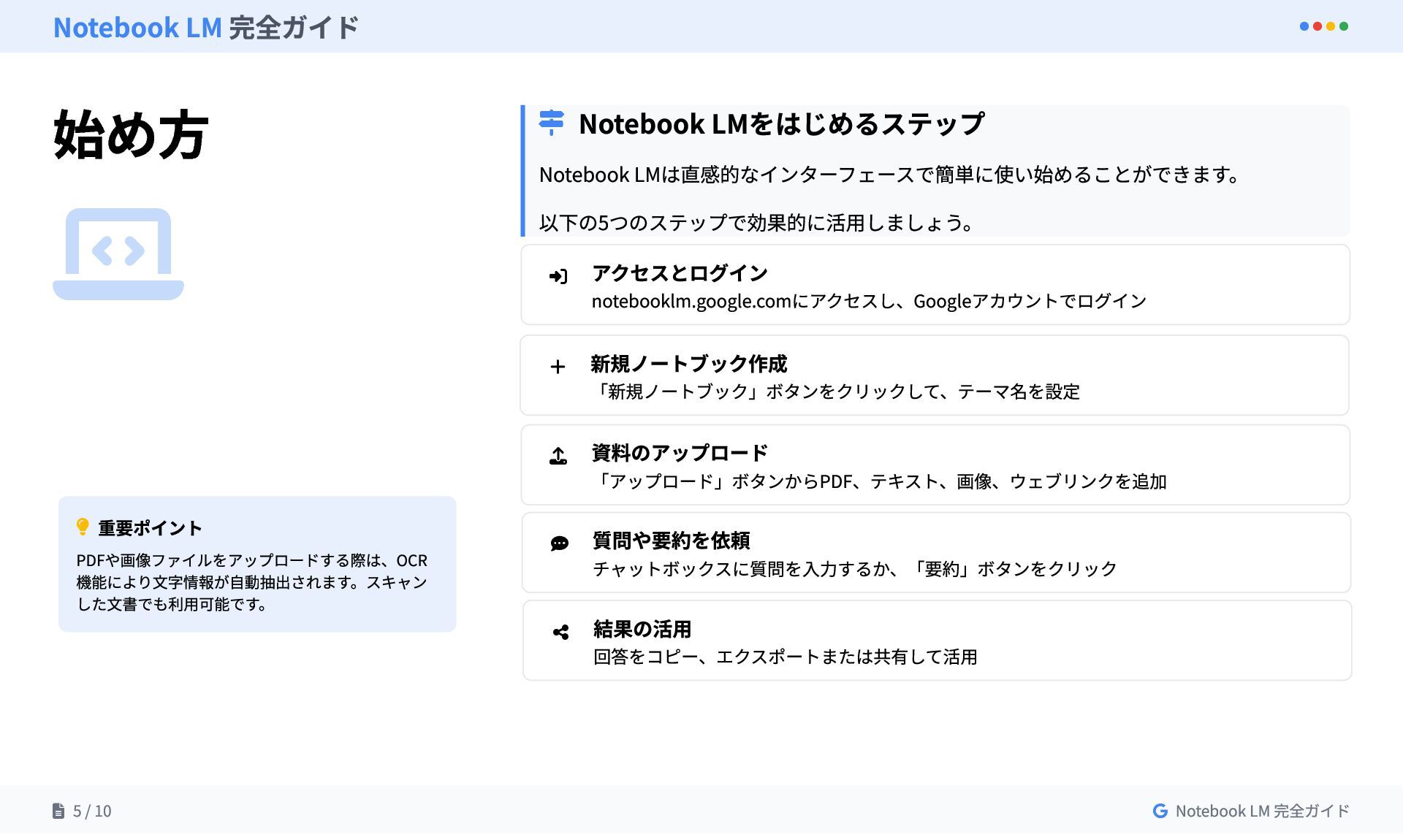Click the chat bubble icon beside 質問や要約を依頼
This screenshot has width=1403, height=840.
click(559, 543)
